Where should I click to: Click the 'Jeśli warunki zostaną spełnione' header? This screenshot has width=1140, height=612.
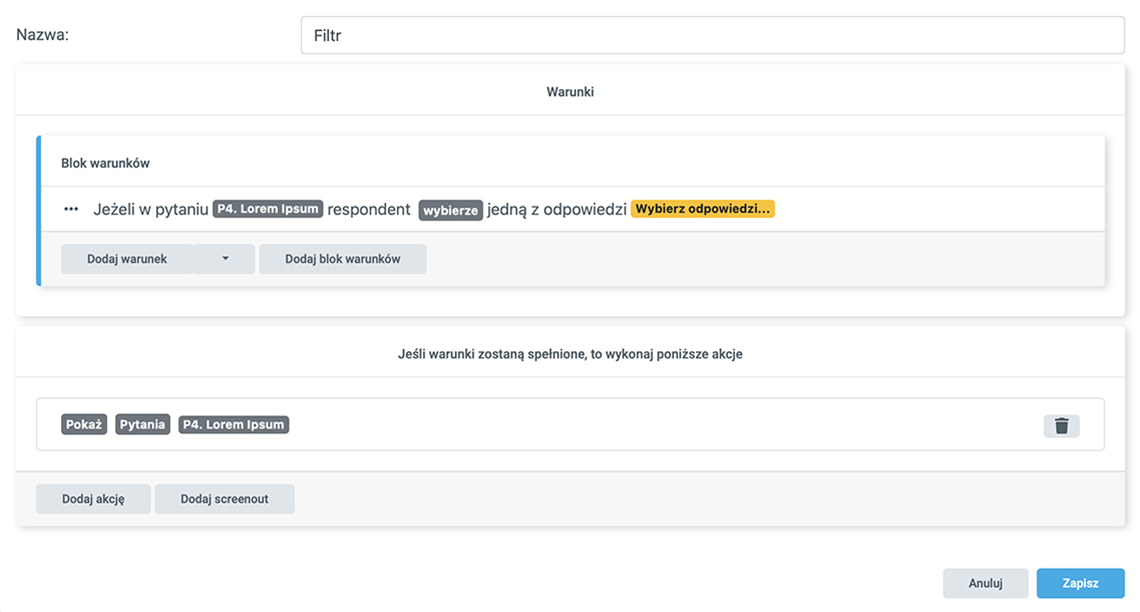click(570, 354)
